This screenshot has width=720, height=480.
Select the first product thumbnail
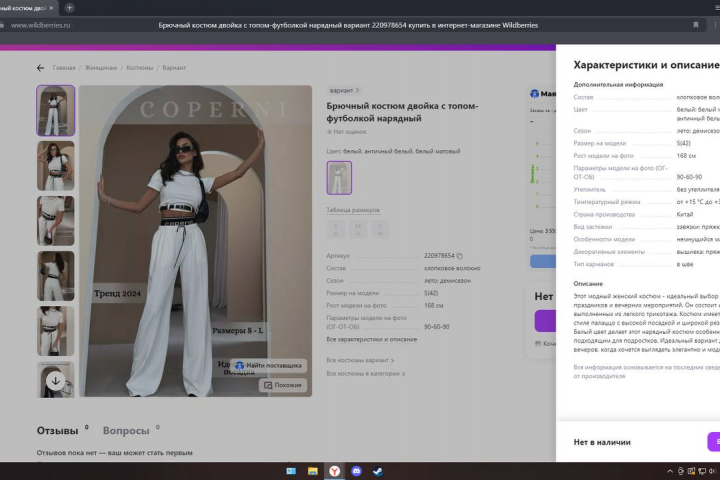click(56, 111)
